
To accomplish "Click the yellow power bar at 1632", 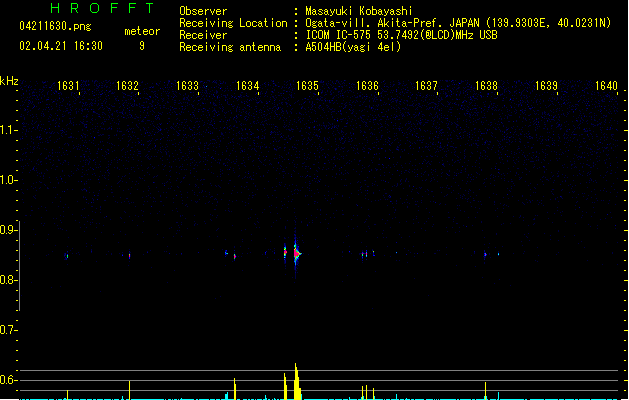I will [130, 390].
